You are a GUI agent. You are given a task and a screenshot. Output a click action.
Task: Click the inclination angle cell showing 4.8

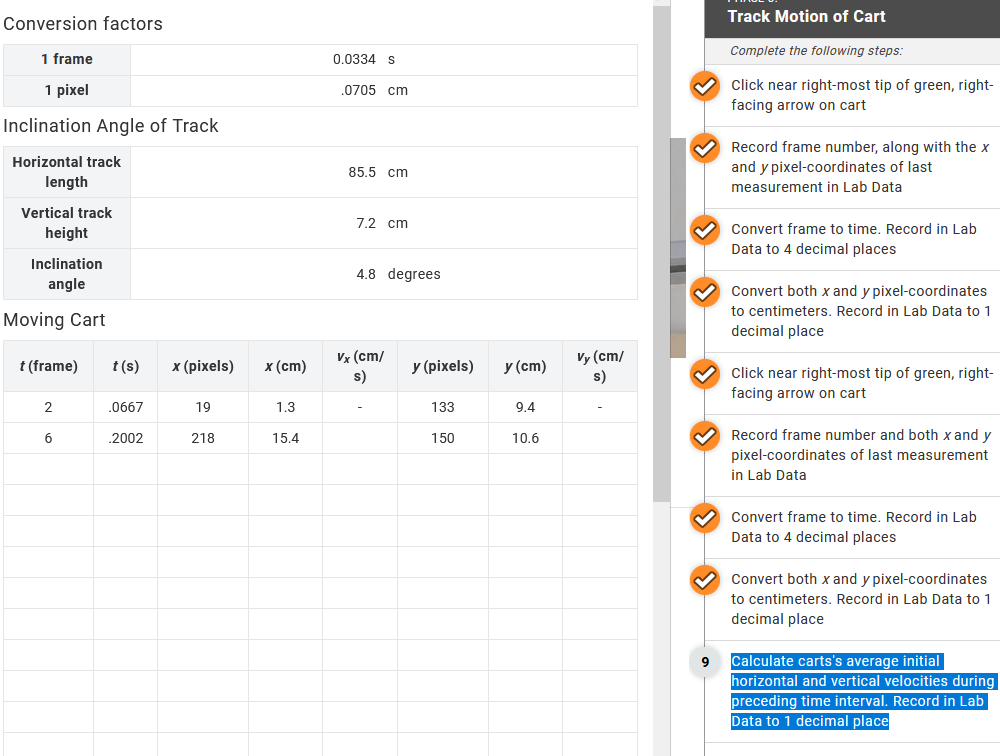(383, 274)
